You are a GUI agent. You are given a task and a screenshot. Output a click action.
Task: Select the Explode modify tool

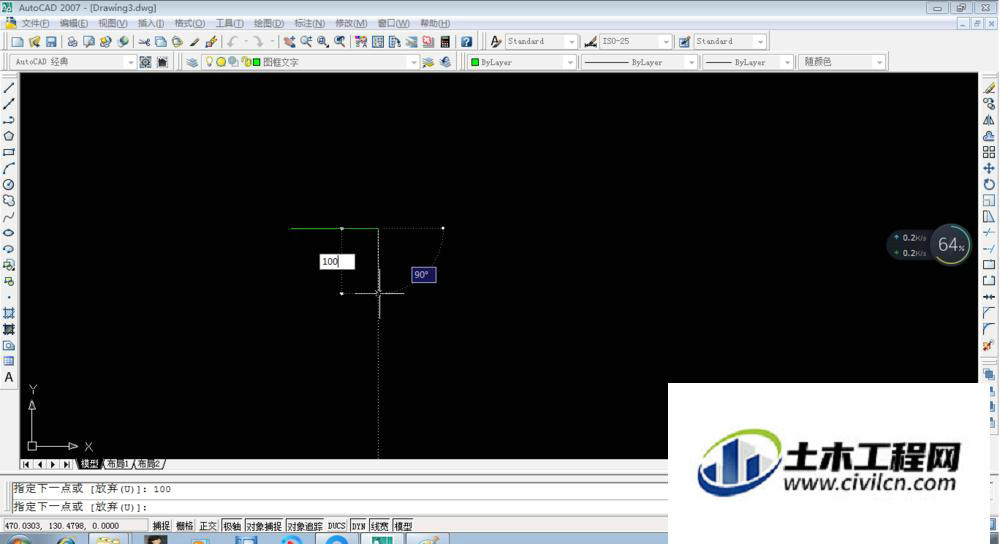(x=989, y=345)
